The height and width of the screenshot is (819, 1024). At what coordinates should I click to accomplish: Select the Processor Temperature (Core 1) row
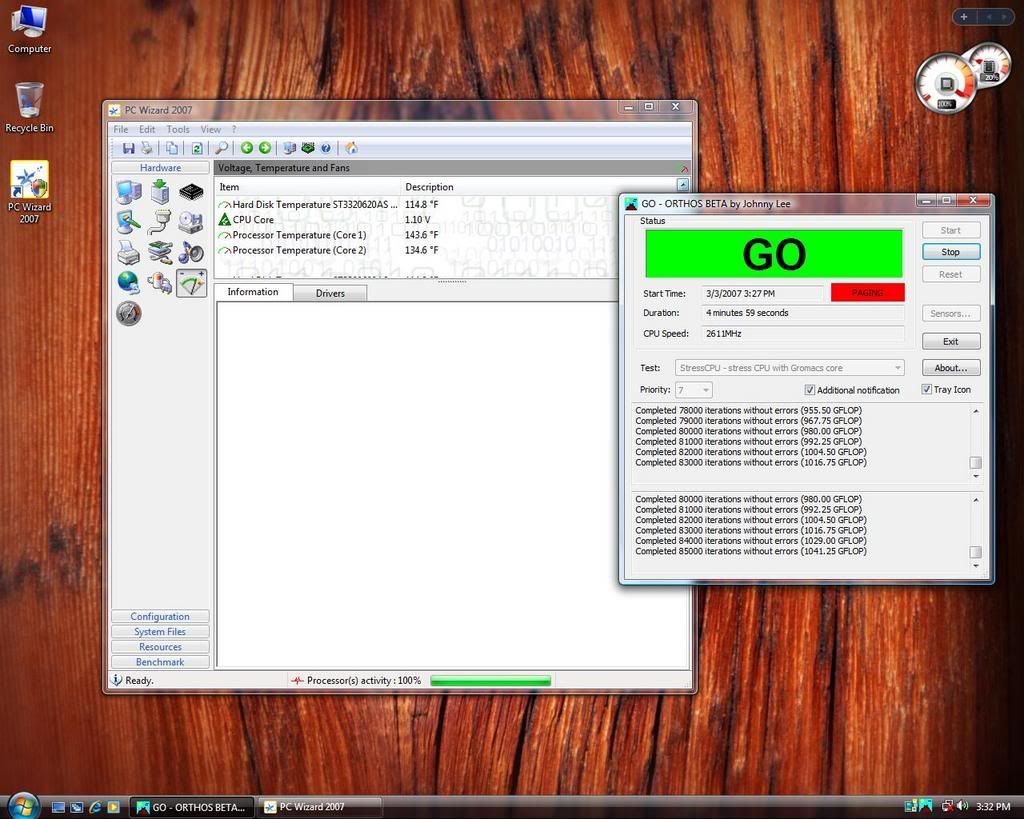pos(299,235)
